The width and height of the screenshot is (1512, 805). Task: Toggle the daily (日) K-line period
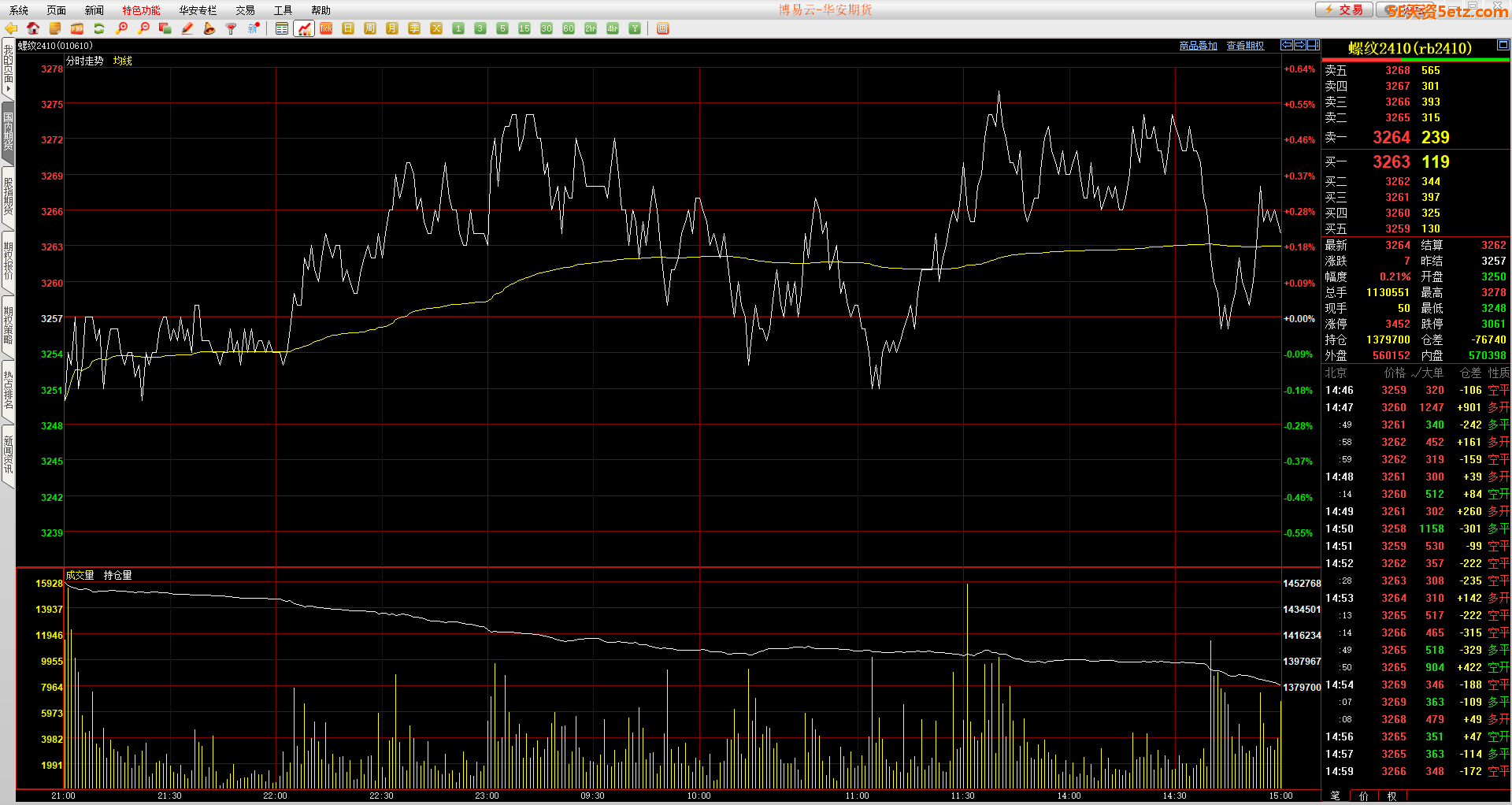tap(348, 28)
